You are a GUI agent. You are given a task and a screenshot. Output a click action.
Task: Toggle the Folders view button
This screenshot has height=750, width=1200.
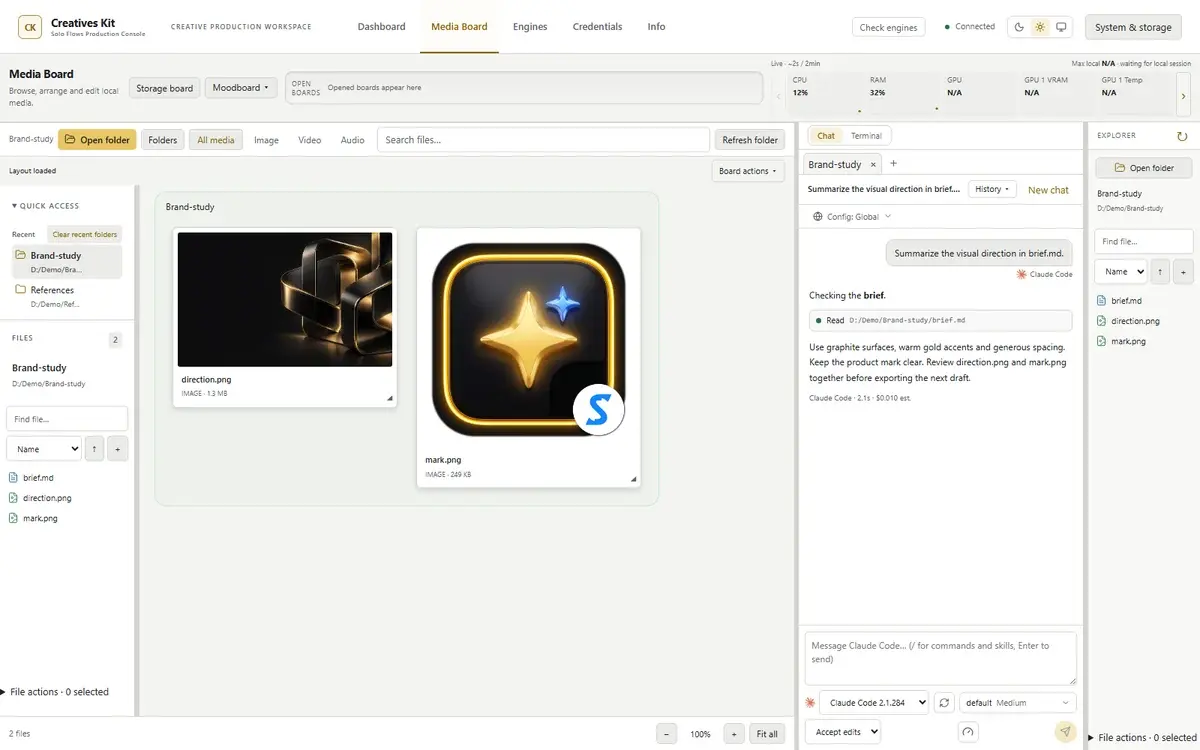click(163, 140)
